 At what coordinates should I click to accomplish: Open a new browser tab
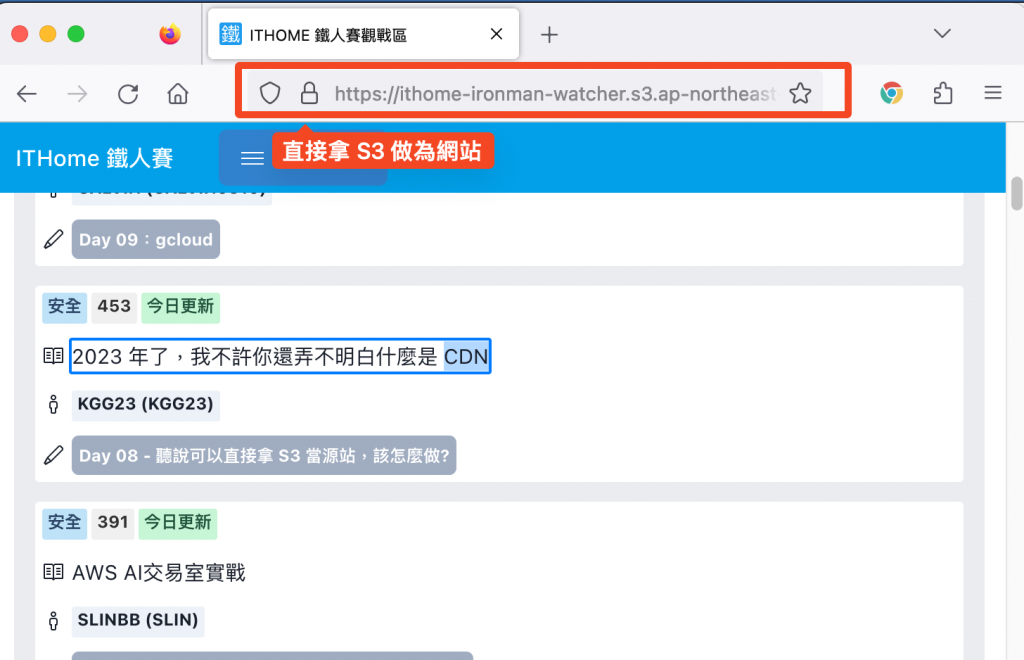pos(549,35)
